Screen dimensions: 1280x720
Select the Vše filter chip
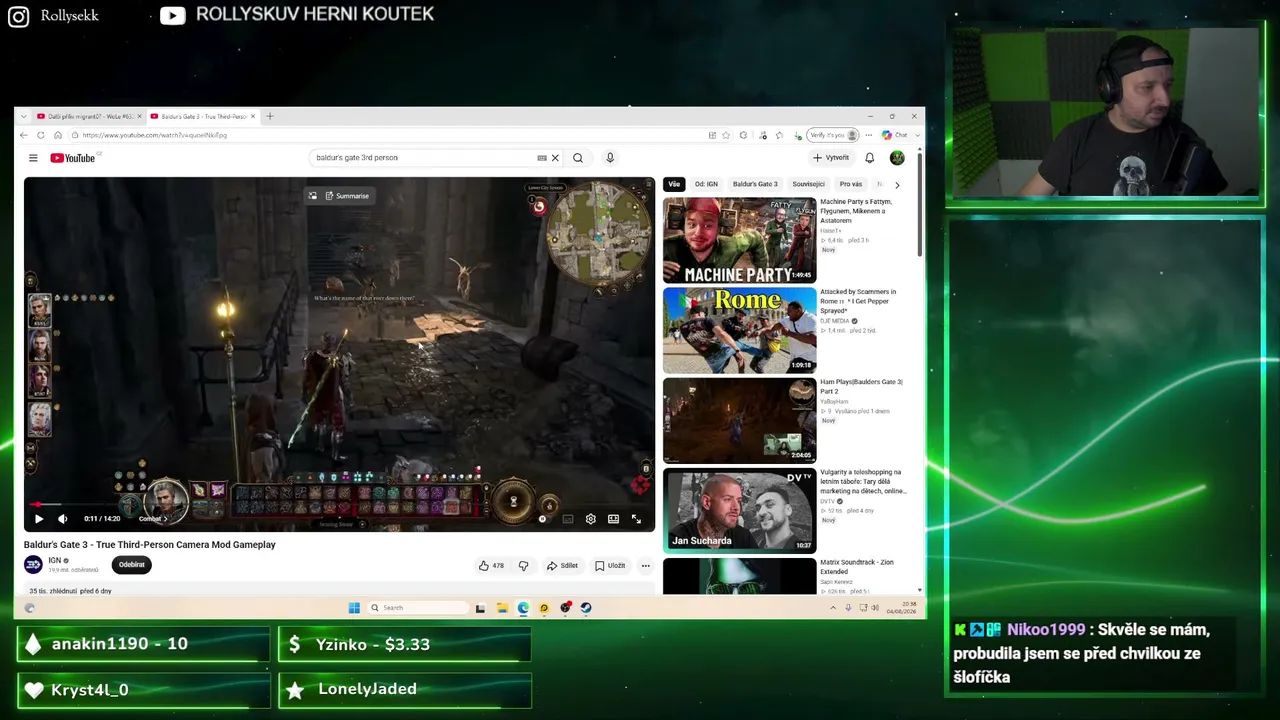674,184
